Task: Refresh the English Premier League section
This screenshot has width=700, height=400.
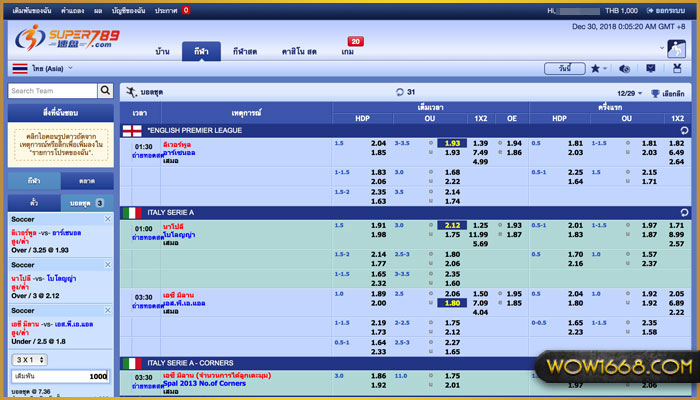Action: click(x=684, y=130)
